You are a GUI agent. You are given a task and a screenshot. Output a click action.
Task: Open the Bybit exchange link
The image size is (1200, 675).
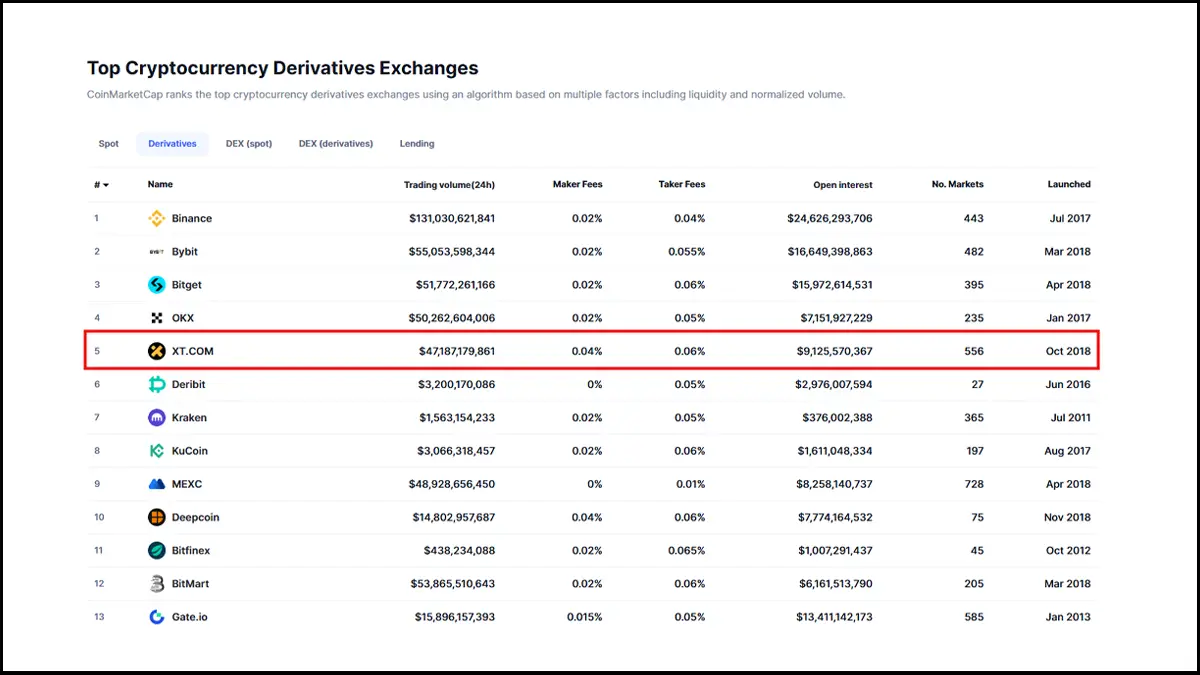(x=185, y=252)
